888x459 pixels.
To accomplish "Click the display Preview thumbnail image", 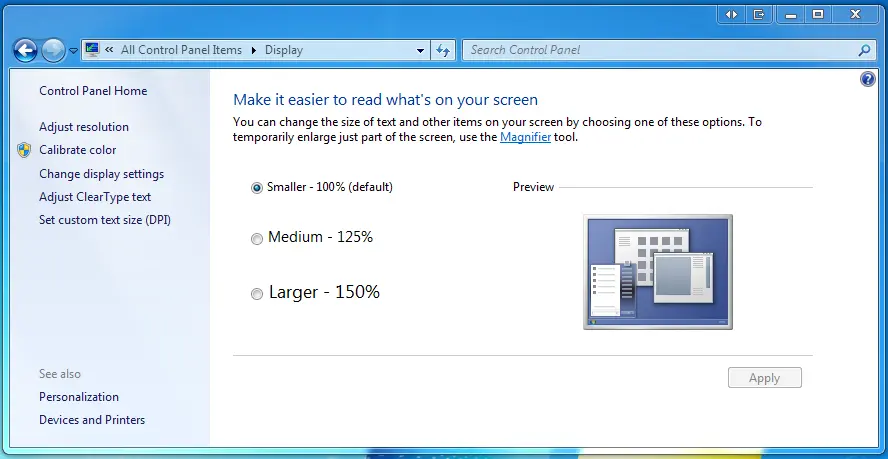I will coord(657,271).
